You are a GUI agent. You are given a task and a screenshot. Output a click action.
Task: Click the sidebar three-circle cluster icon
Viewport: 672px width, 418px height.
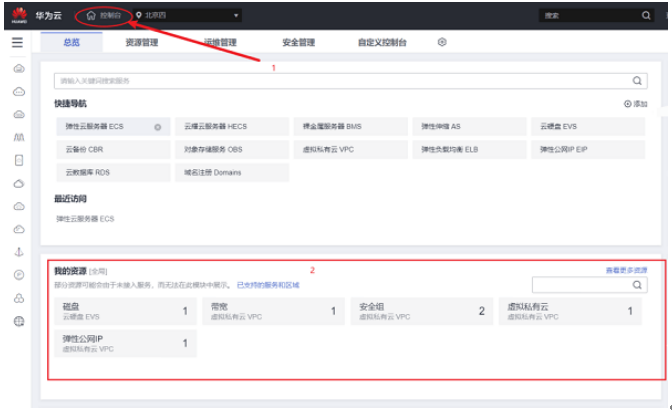coord(19,298)
